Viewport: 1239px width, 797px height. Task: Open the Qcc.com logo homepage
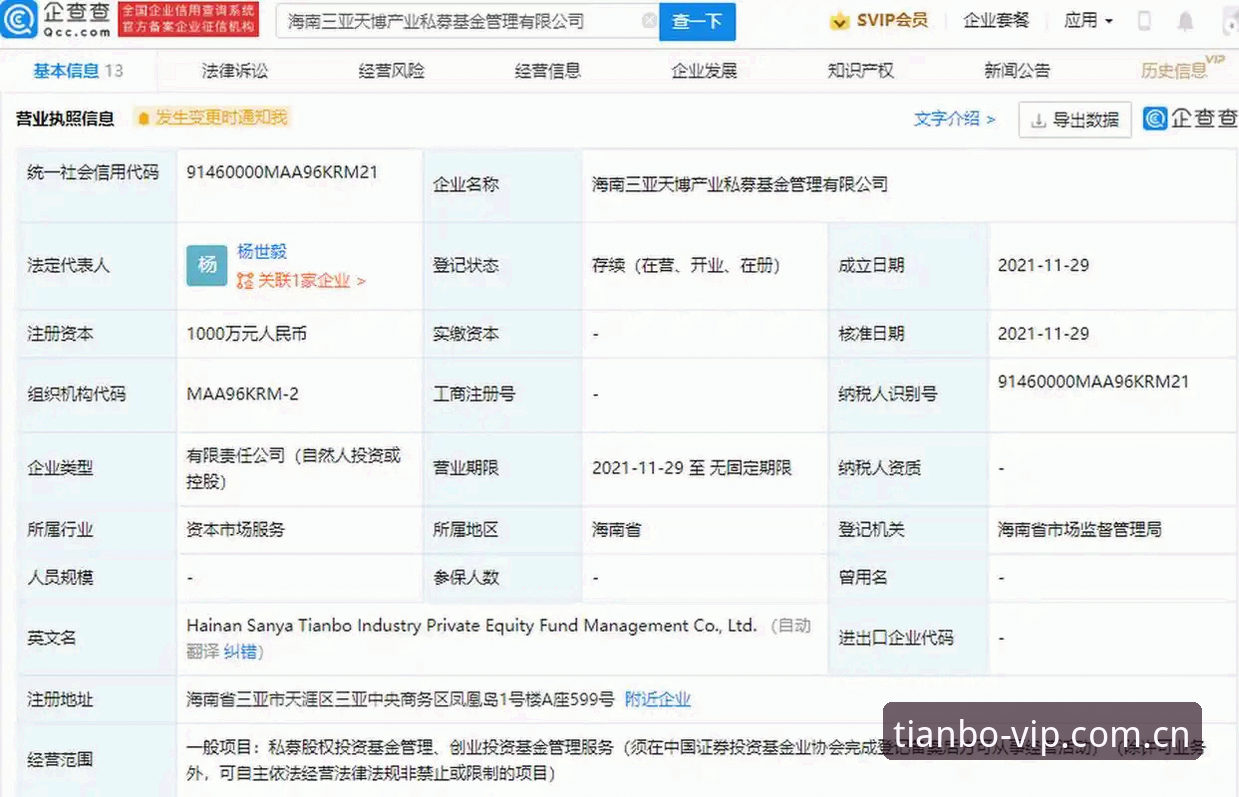coord(56,20)
